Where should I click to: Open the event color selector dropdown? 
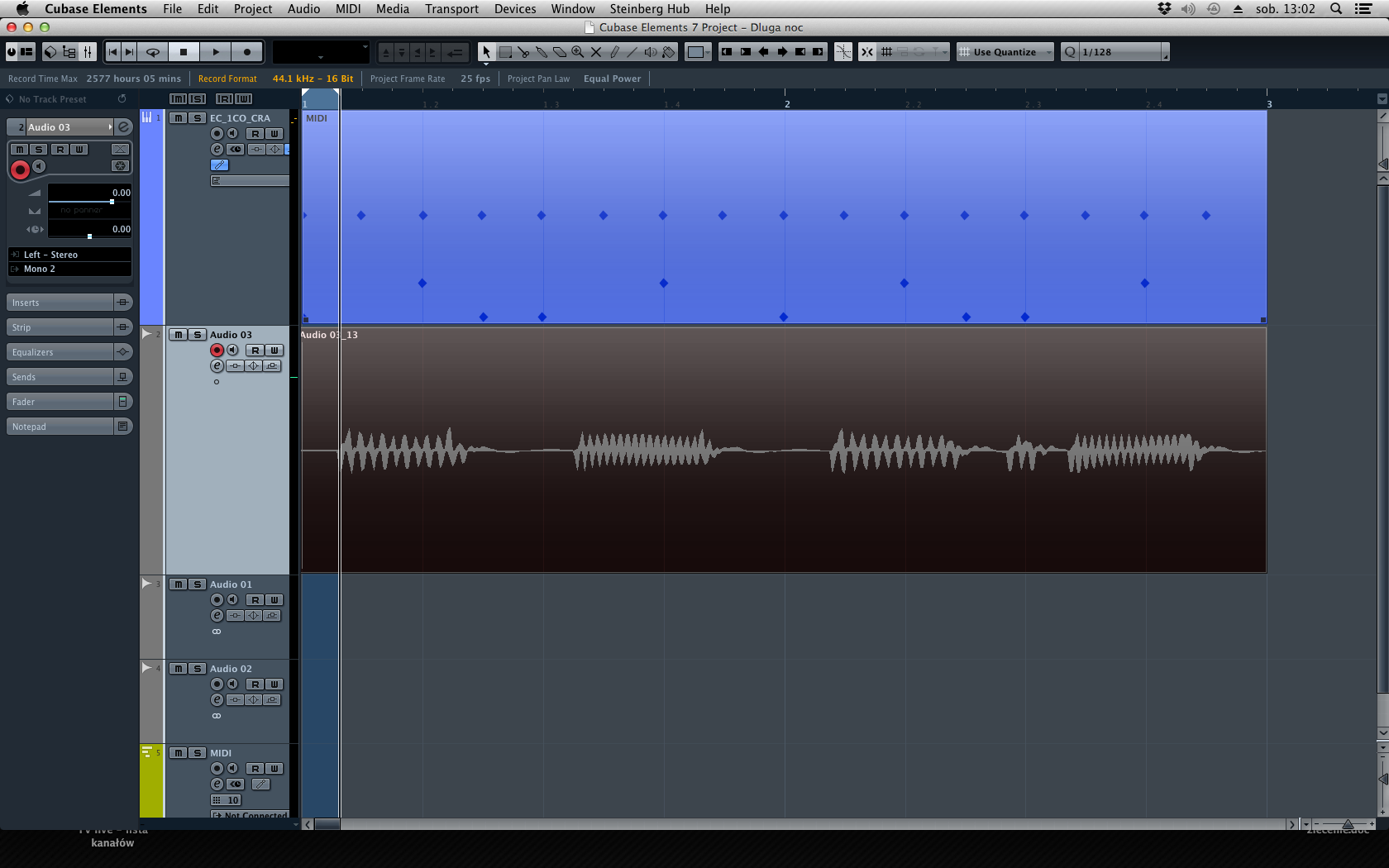click(x=699, y=52)
